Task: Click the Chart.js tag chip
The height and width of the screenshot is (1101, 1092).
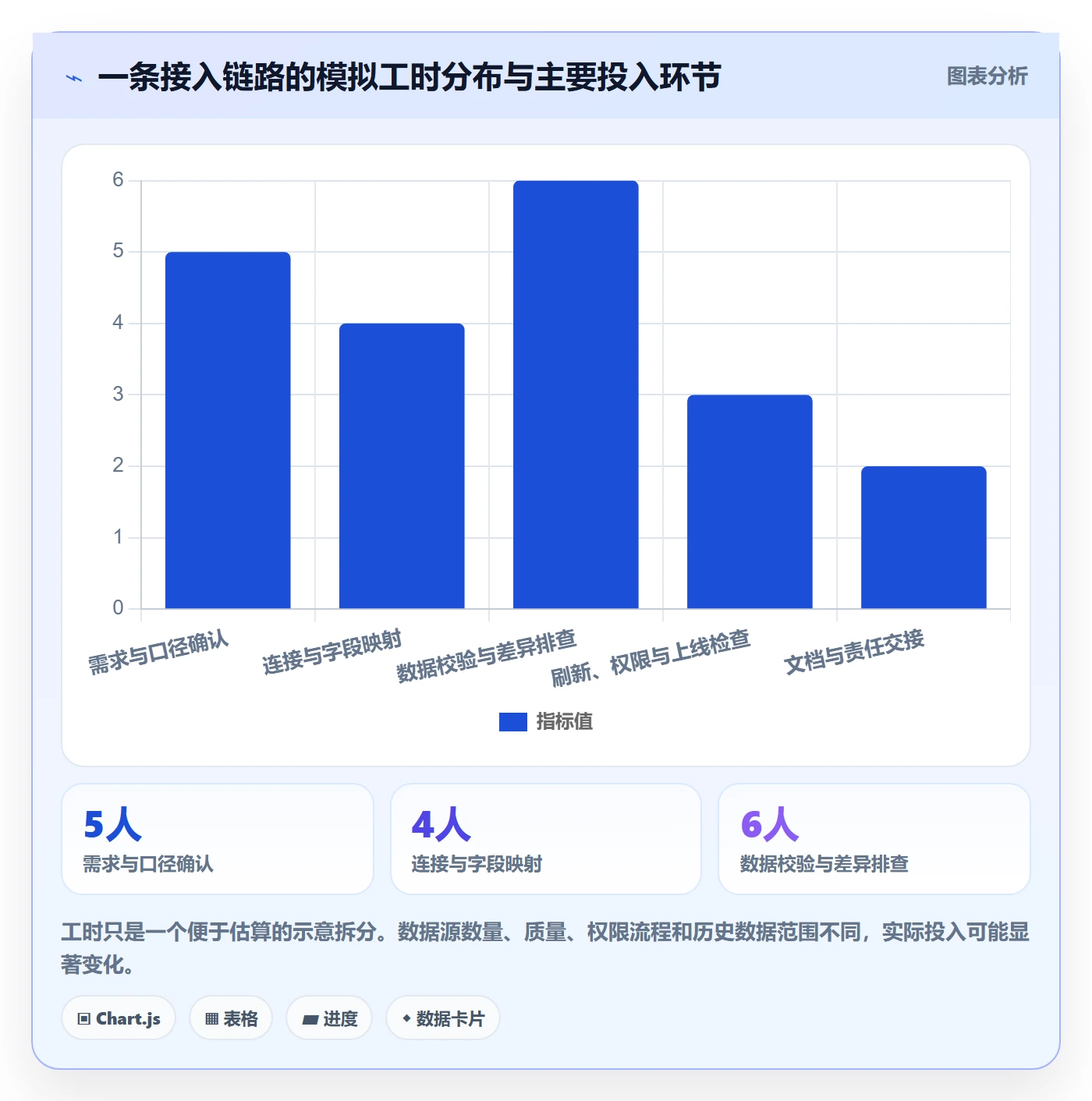Action: click(119, 1018)
